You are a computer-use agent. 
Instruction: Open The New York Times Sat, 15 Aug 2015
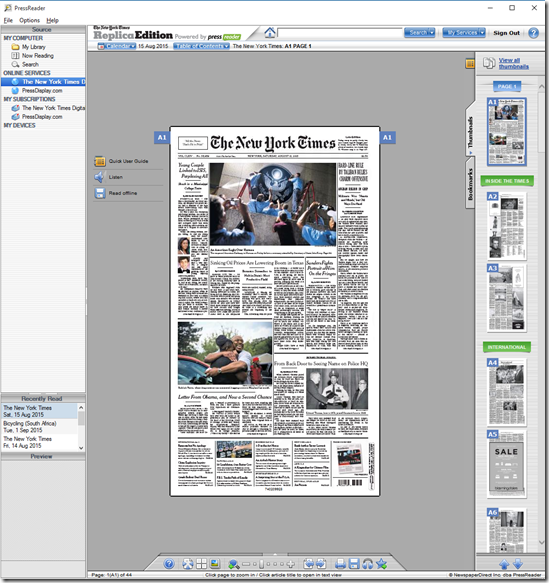[x=39, y=411]
